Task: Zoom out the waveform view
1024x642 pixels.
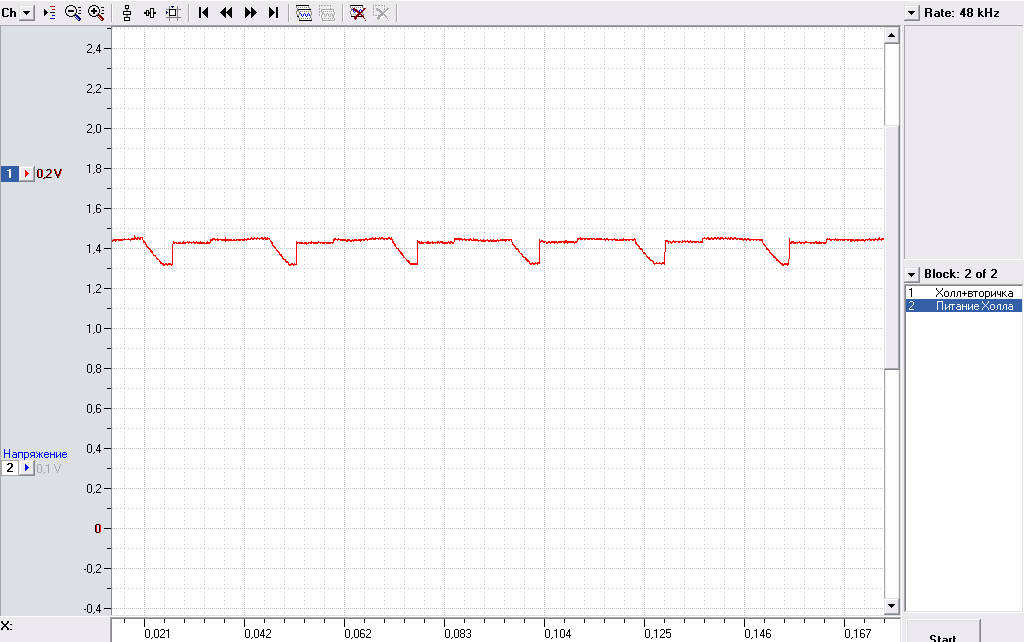Action: tap(72, 13)
